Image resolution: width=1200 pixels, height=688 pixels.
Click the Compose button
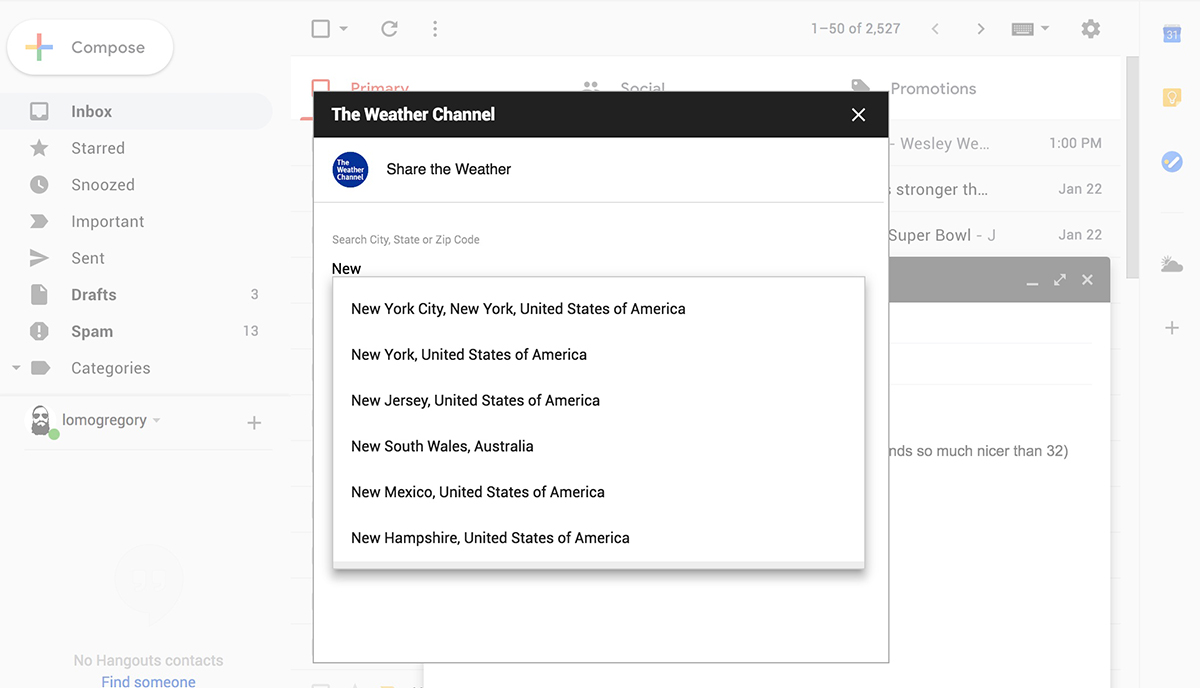point(90,47)
